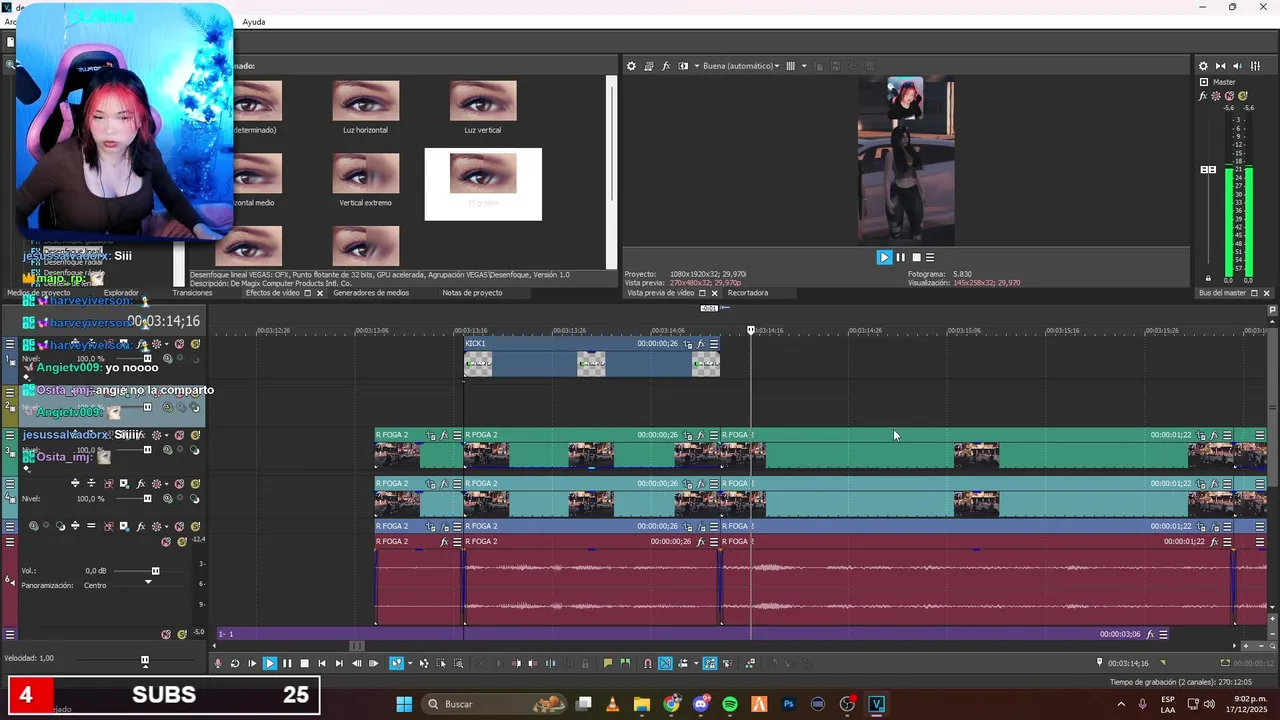
Task: Select the Normal edit tool
Action: click(395, 663)
